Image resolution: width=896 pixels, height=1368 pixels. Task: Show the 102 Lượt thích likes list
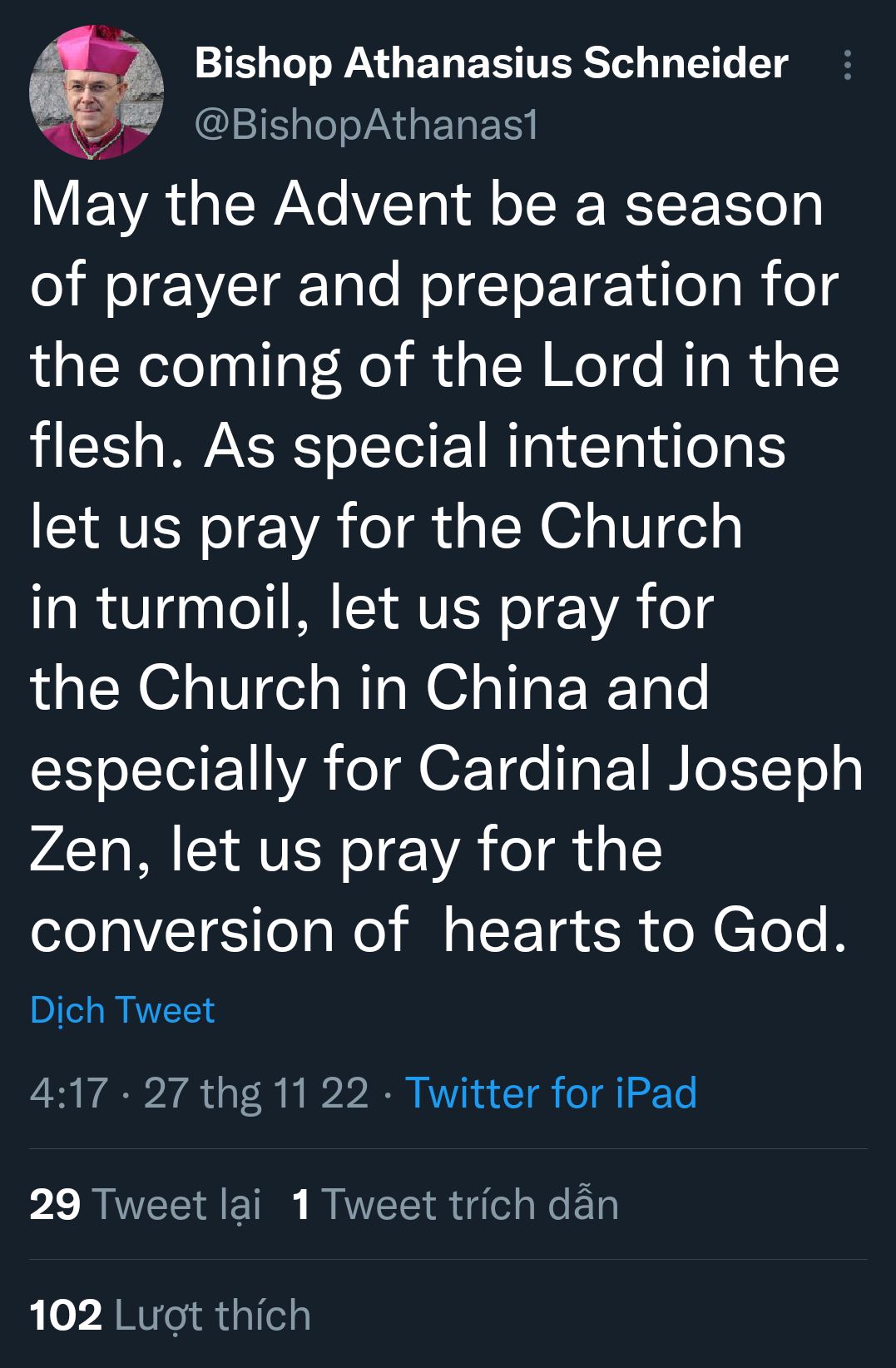click(171, 1316)
